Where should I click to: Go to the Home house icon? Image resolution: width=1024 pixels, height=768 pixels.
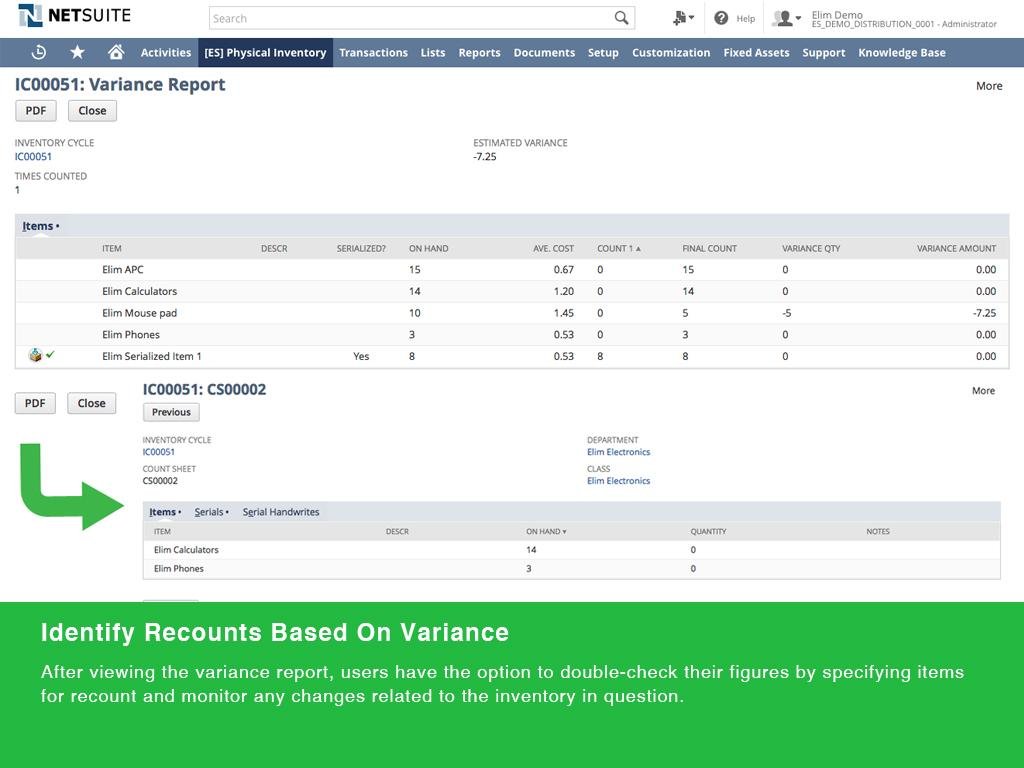coord(116,52)
